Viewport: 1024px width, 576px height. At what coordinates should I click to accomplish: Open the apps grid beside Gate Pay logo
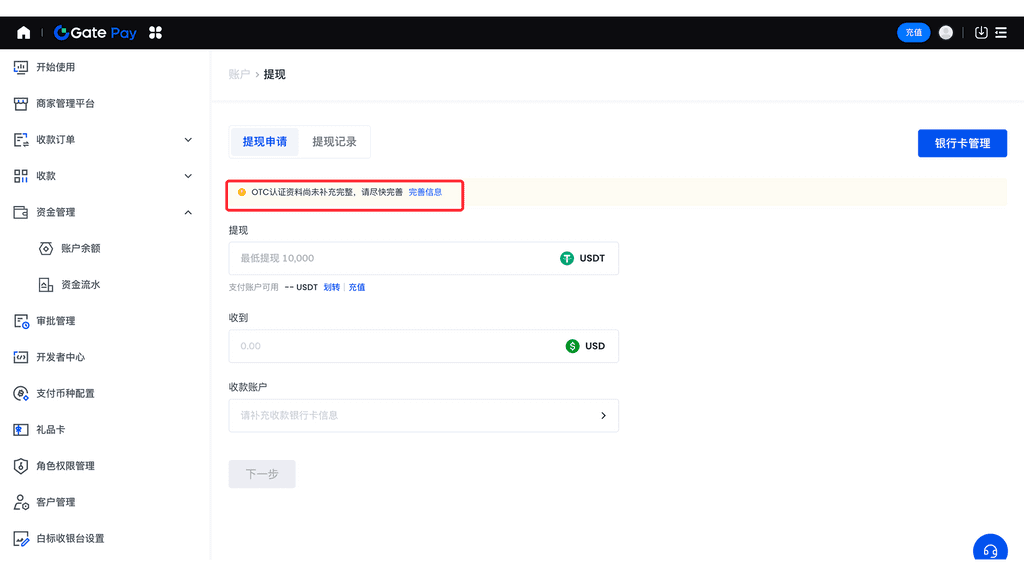coord(156,32)
